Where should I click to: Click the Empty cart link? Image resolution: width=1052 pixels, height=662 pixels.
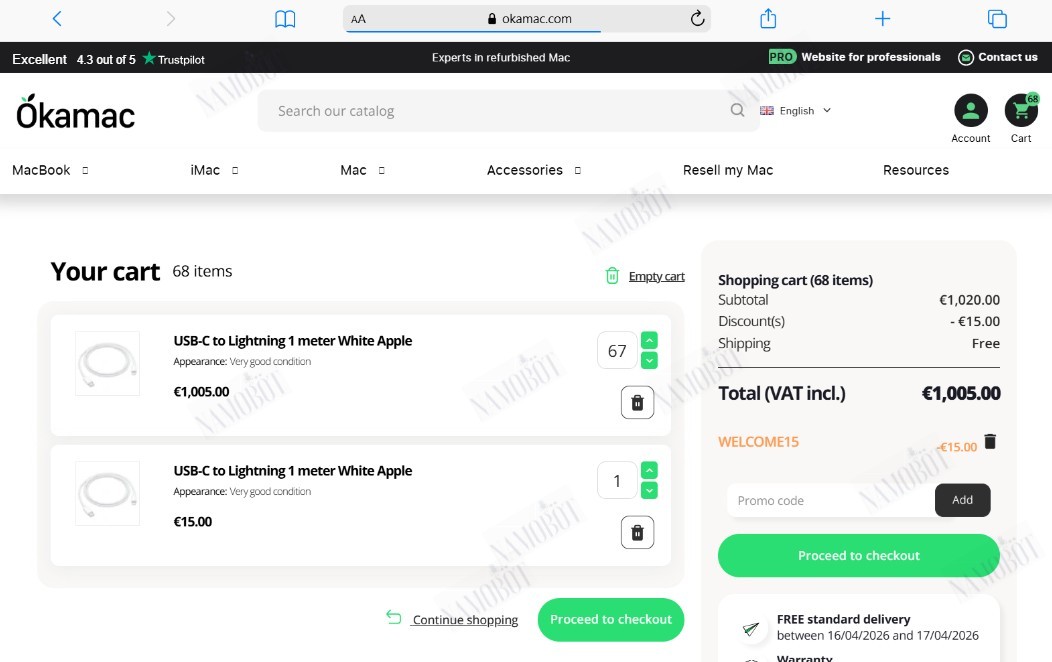click(x=656, y=276)
